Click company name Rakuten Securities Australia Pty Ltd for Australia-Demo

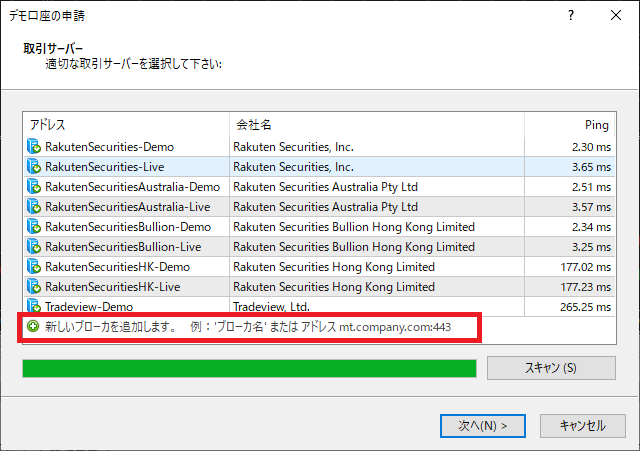point(325,187)
